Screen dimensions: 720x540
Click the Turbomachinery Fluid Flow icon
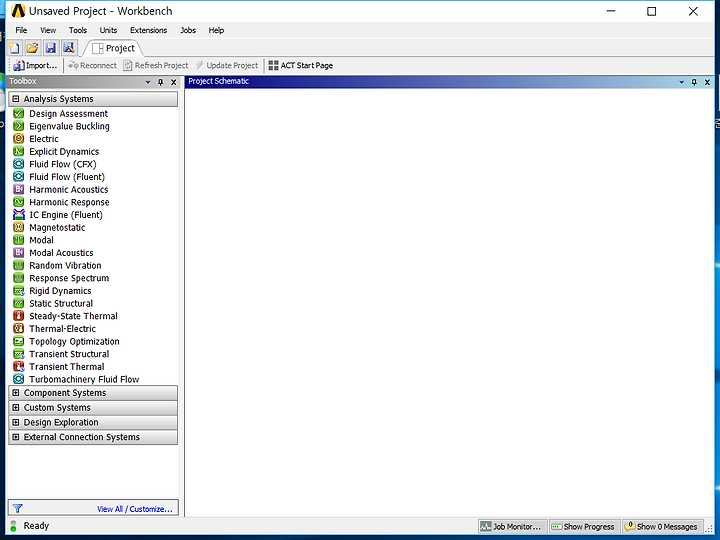point(18,379)
